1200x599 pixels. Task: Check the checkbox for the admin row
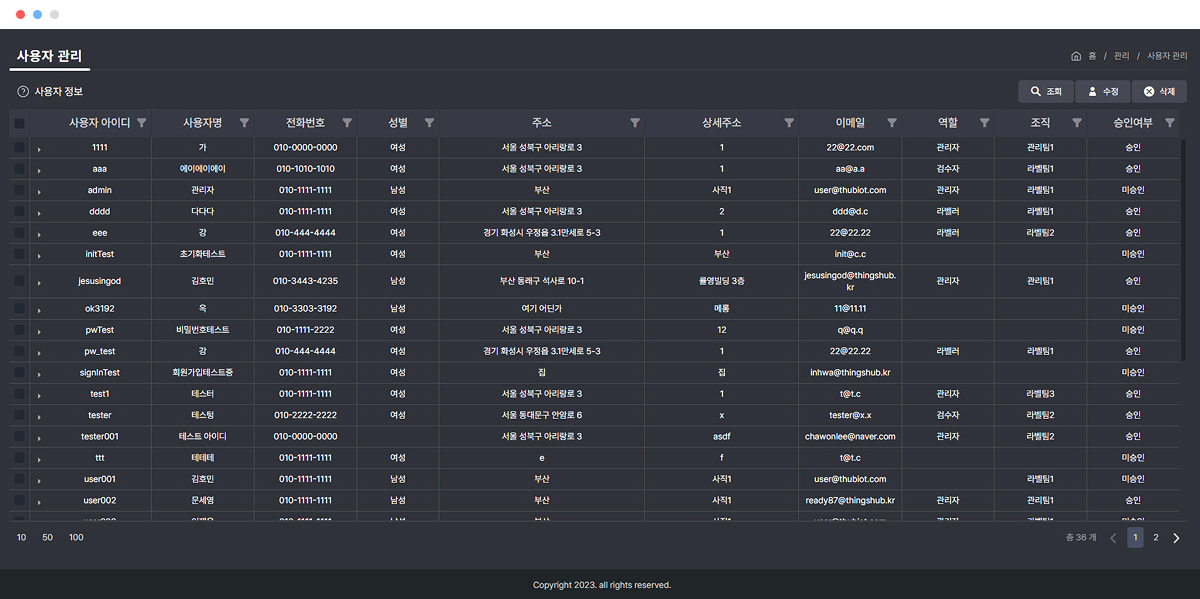pyautogui.click(x=17, y=189)
